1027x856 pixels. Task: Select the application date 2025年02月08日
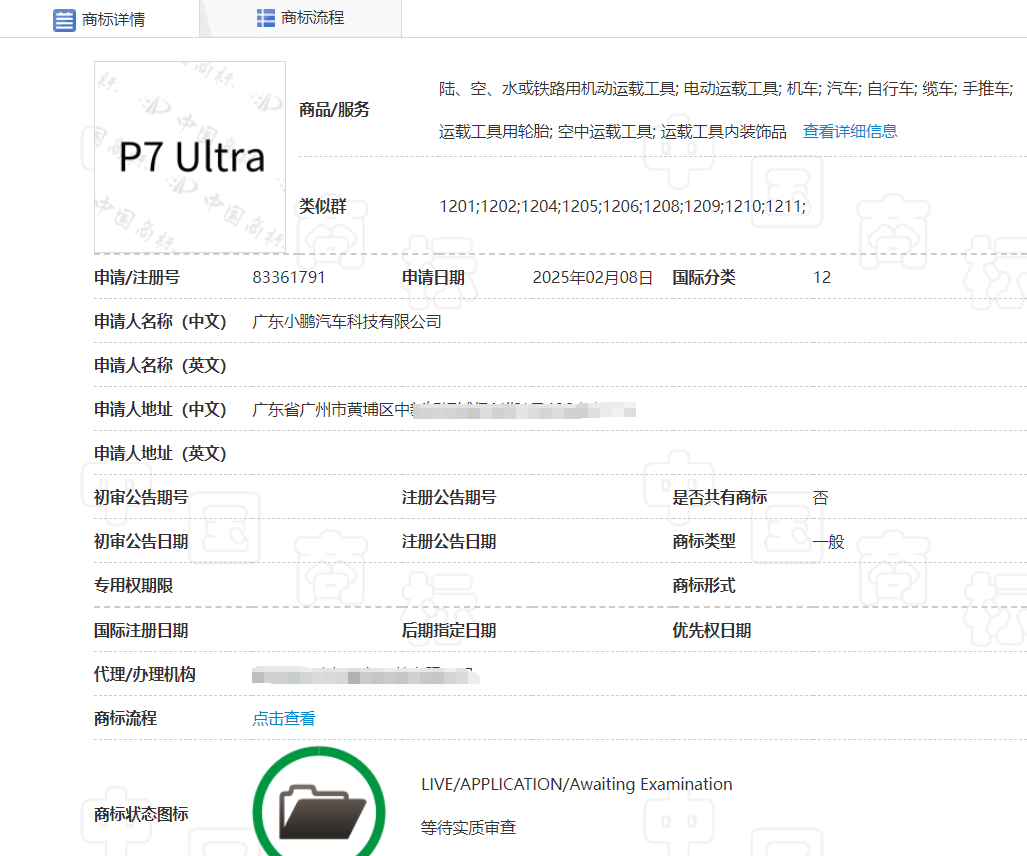tap(592, 278)
